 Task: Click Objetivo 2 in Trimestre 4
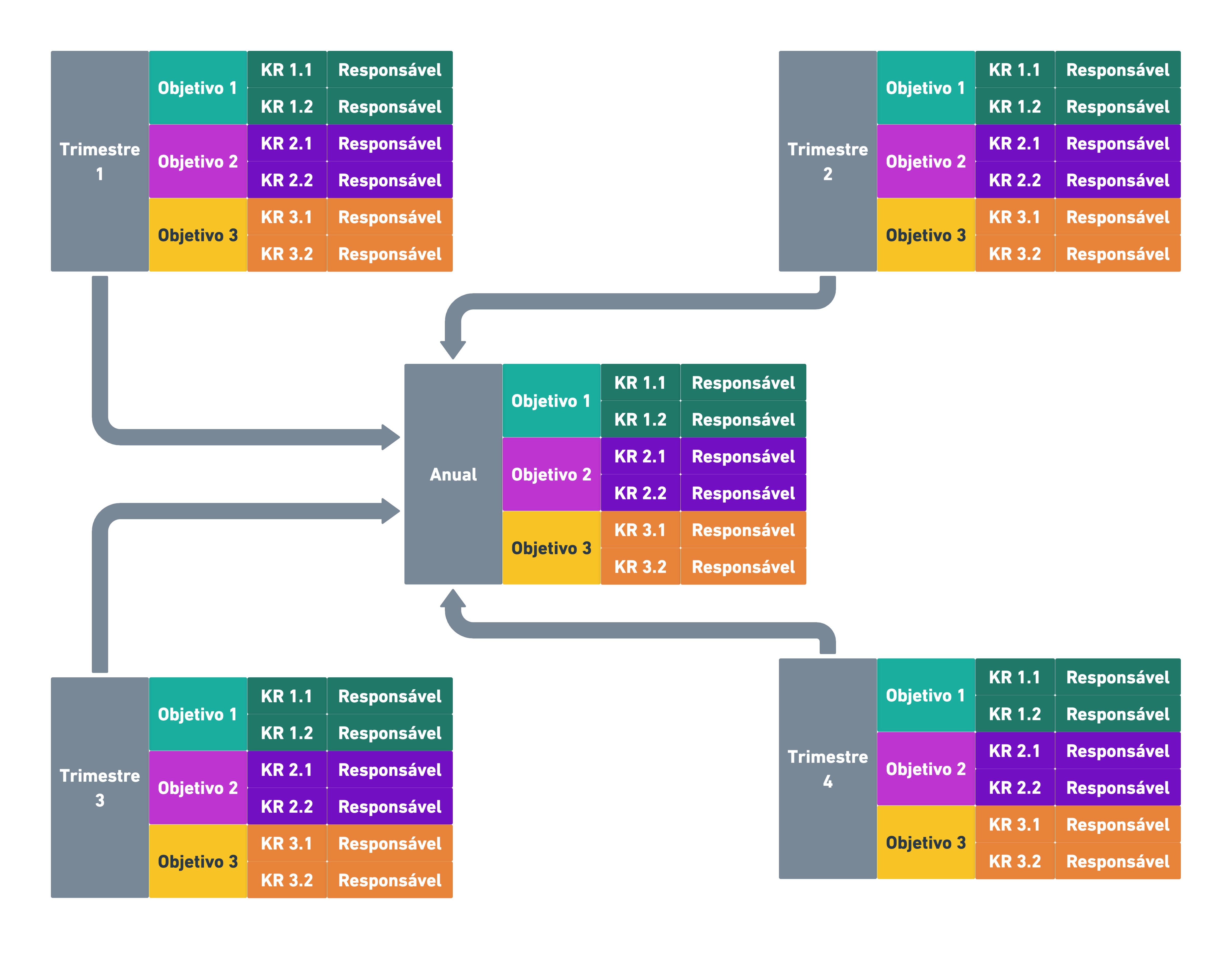(x=926, y=768)
